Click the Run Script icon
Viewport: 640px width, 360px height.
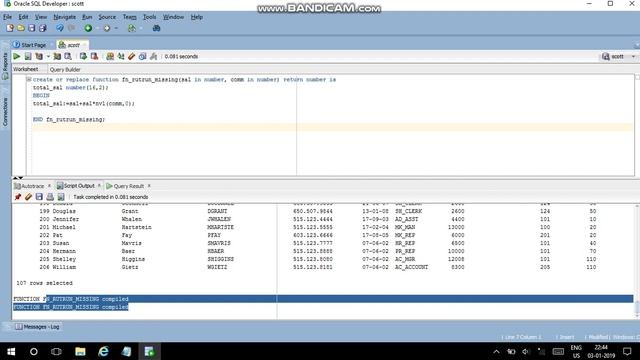[28, 56]
